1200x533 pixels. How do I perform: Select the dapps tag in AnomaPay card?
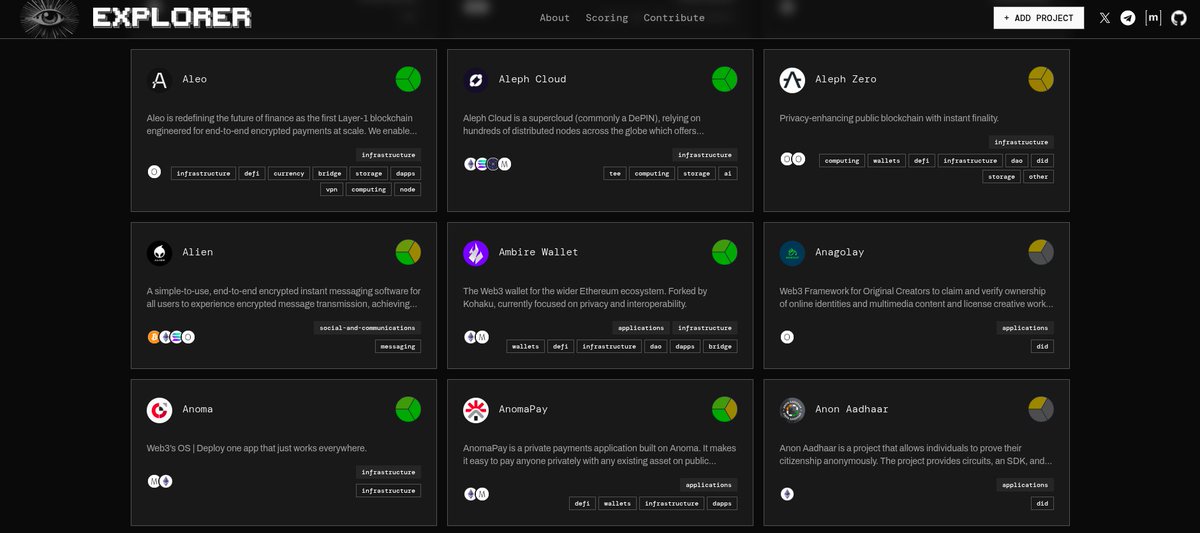point(721,503)
